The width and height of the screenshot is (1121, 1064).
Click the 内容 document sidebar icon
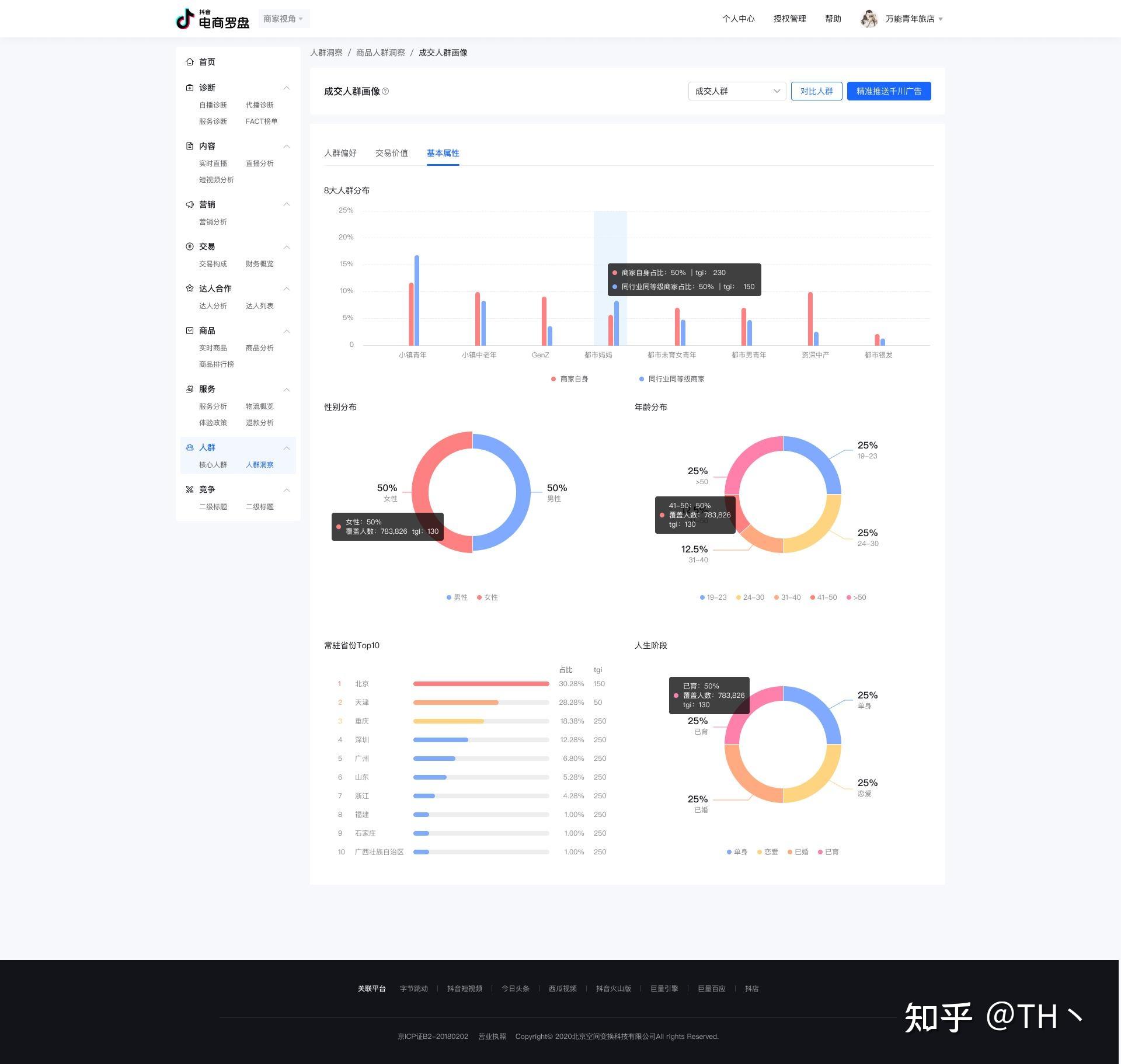pyautogui.click(x=189, y=146)
